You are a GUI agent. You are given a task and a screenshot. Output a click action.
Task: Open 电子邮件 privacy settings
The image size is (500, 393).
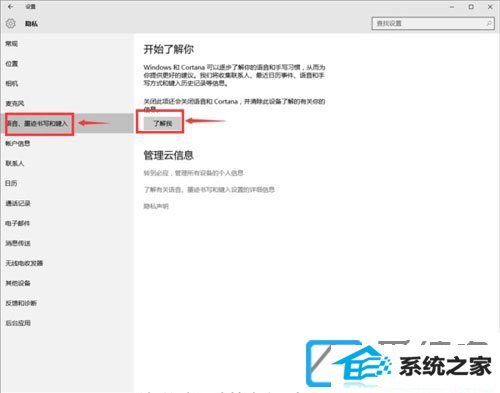[x=18, y=223]
